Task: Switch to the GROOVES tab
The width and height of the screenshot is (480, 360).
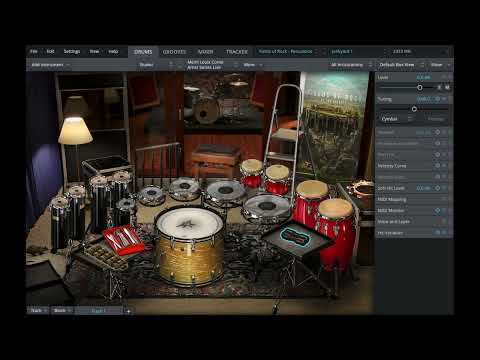Action: point(174,52)
